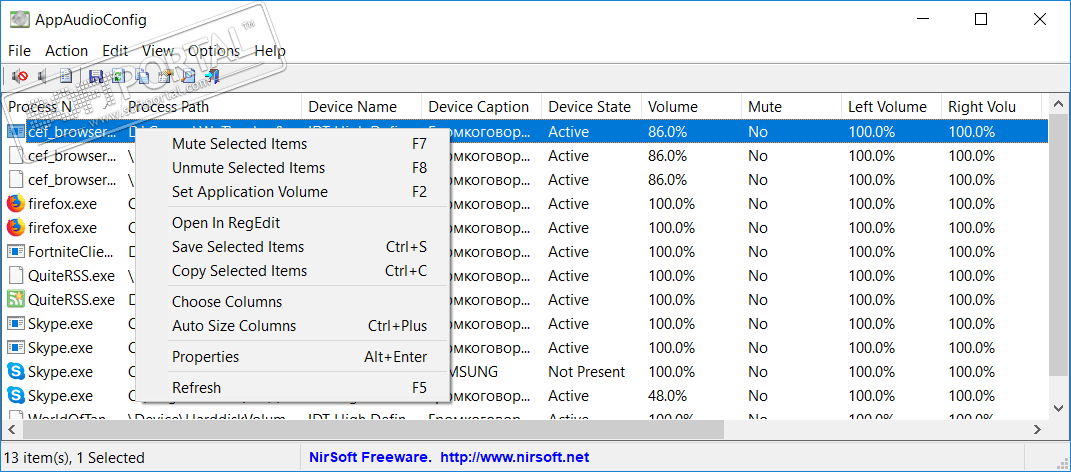Click the Save (floppy disk) toolbar icon
Screen dimensions: 1071x472
(x=96, y=76)
